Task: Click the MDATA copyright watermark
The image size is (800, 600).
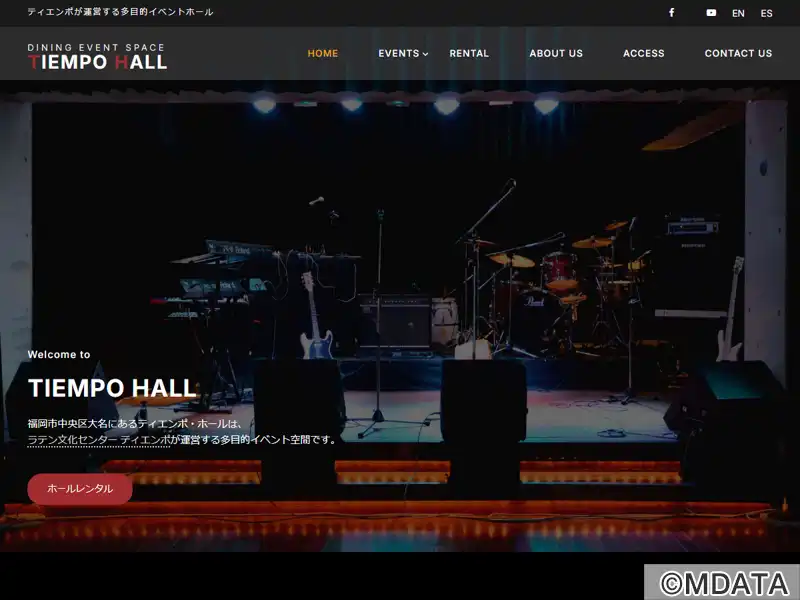Action: (x=722, y=582)
